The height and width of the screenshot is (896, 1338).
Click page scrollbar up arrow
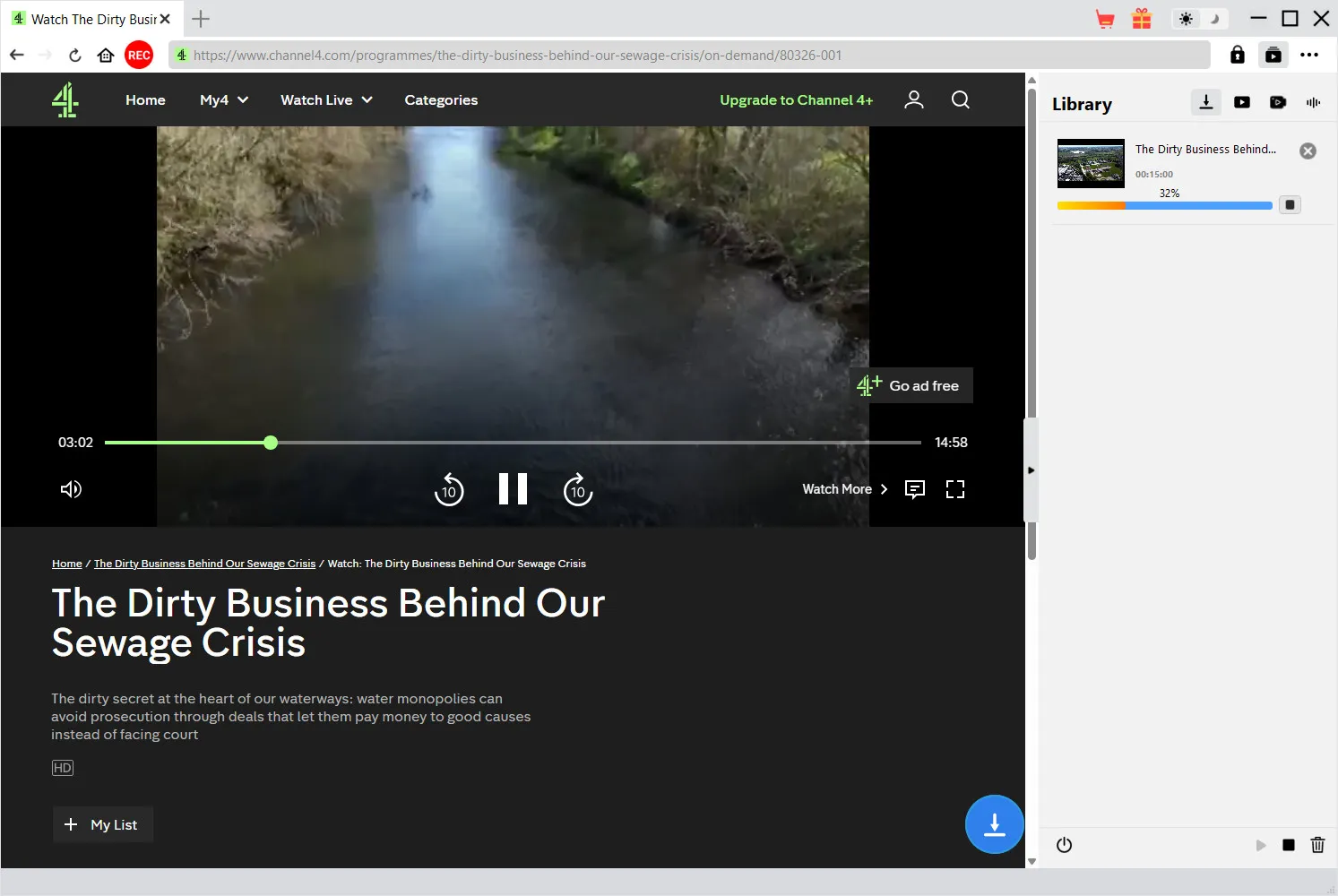point(1032,80)
